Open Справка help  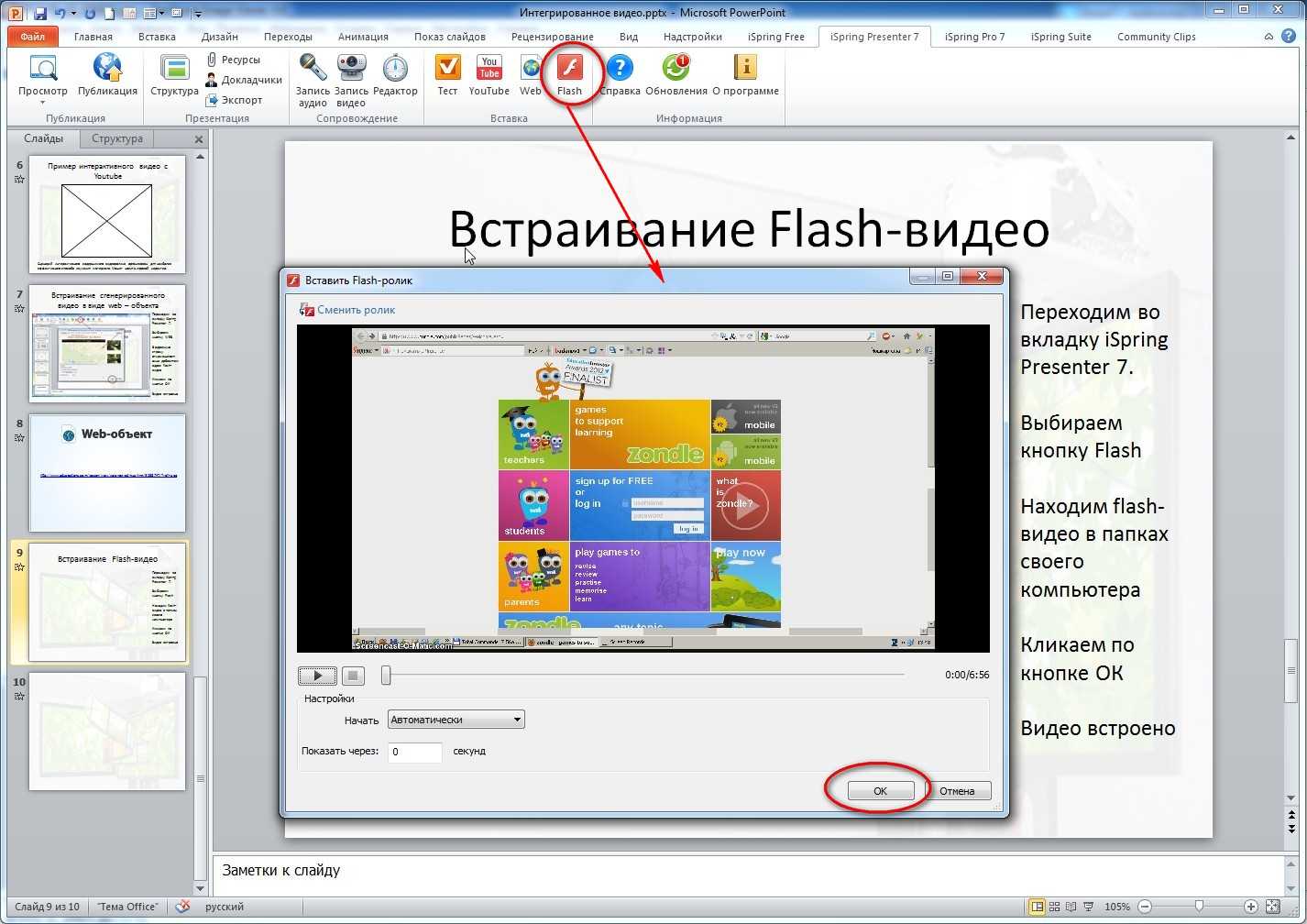pos(620,74)
